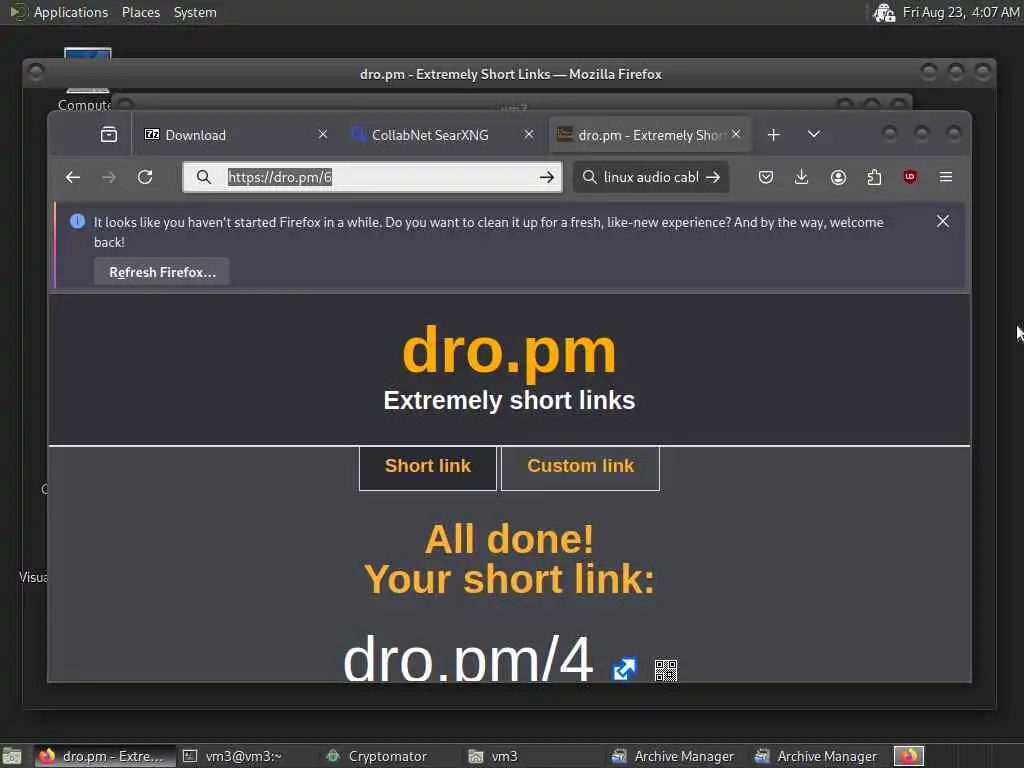Dismiss the Firefox refresh notification bar
This screenshot has height=768, width=1024.
click(x=943, y=221)
